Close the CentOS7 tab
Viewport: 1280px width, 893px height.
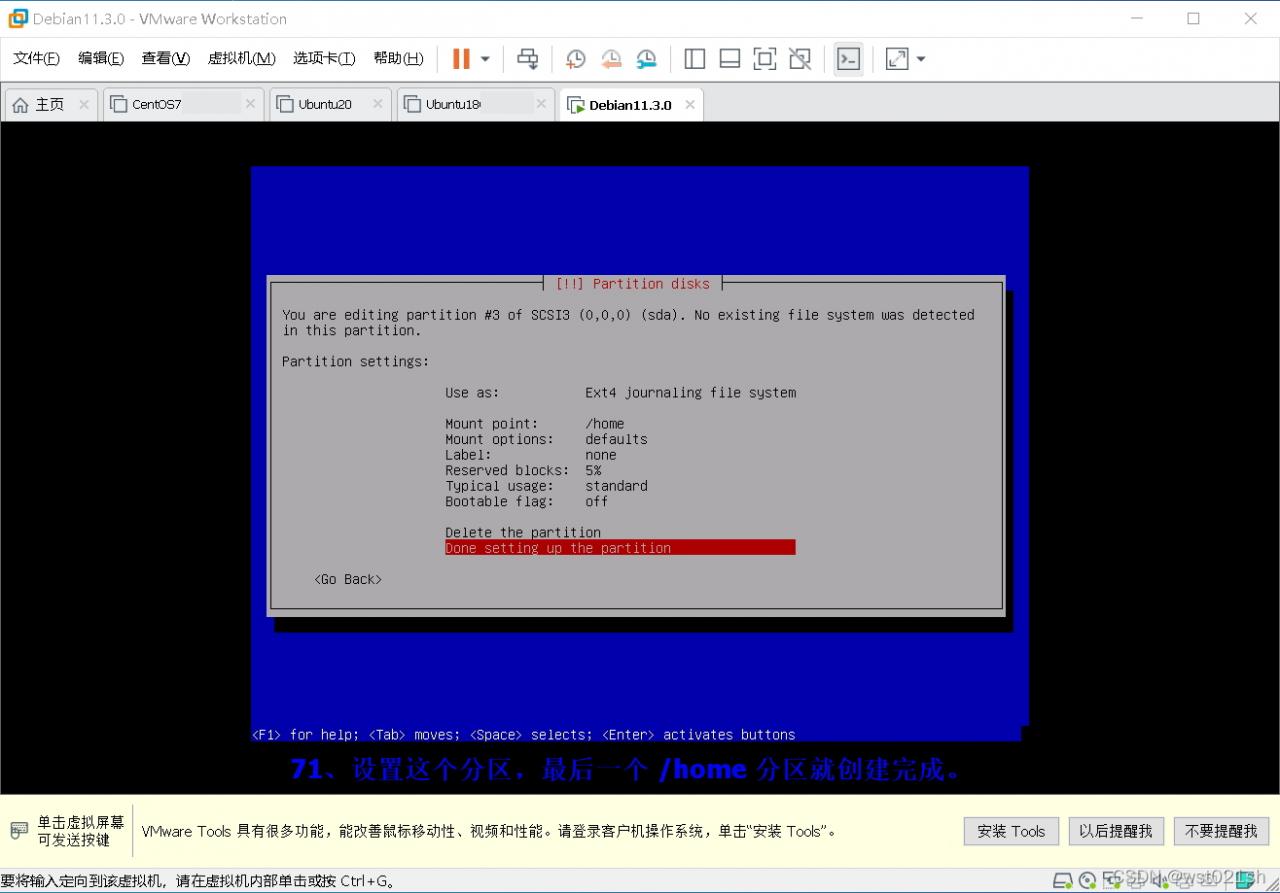(x=251, y=104)
